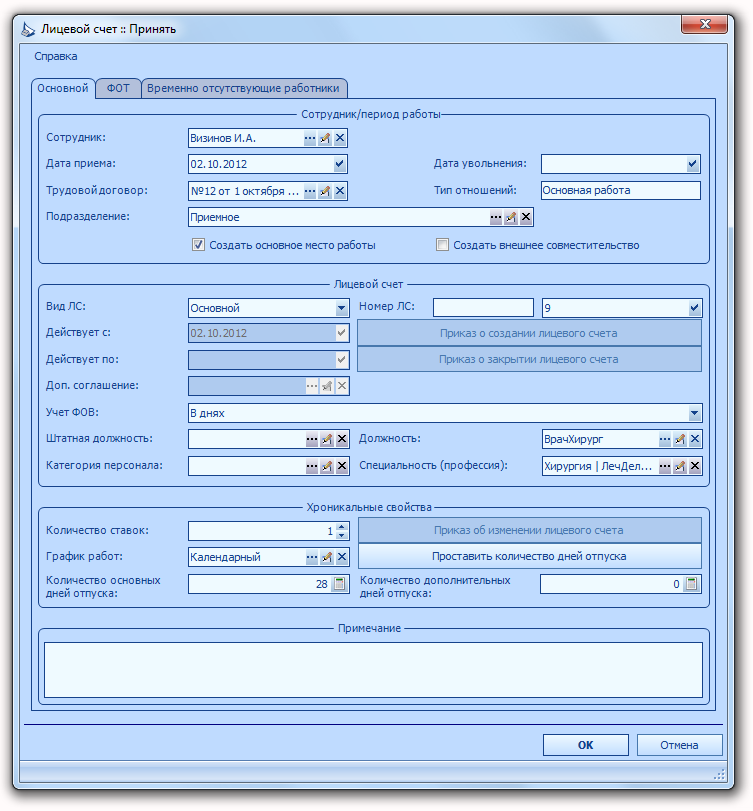Expand the Дата приема date dropdown
Viewport: 753px width, 811px height.
[x=339, y=164]
